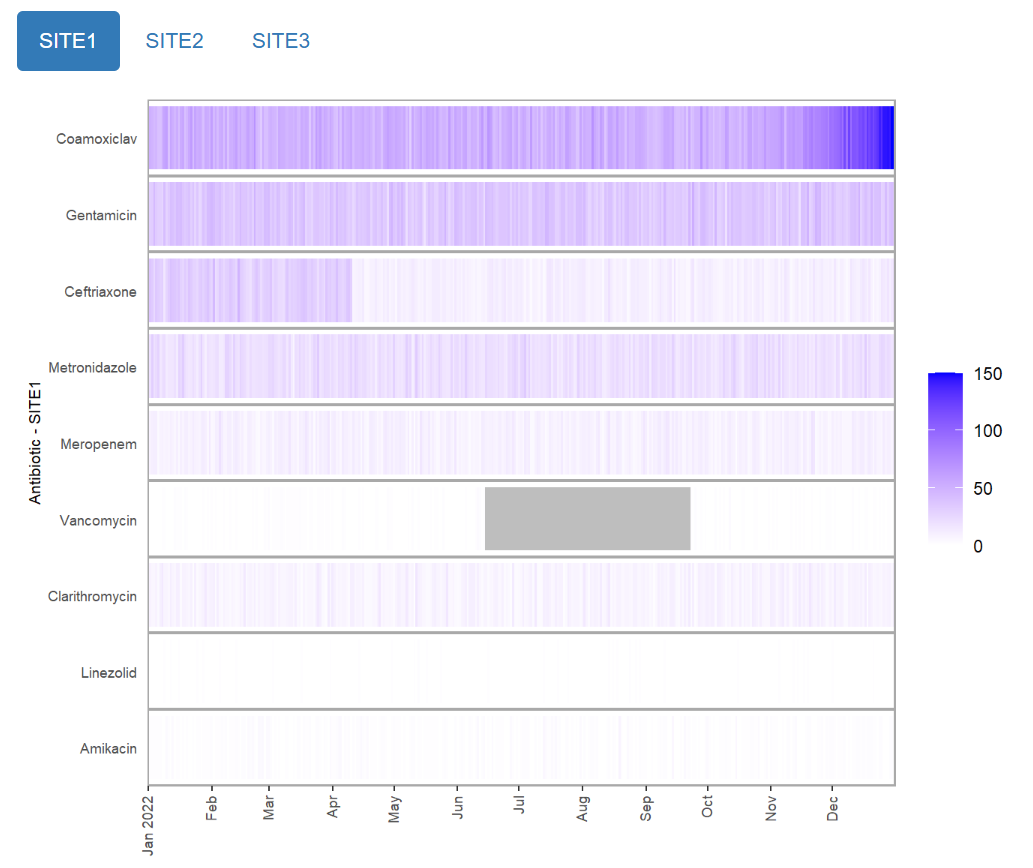Click the Amikacin heatmap strip
1033x868 pixels.
[520, 747]
